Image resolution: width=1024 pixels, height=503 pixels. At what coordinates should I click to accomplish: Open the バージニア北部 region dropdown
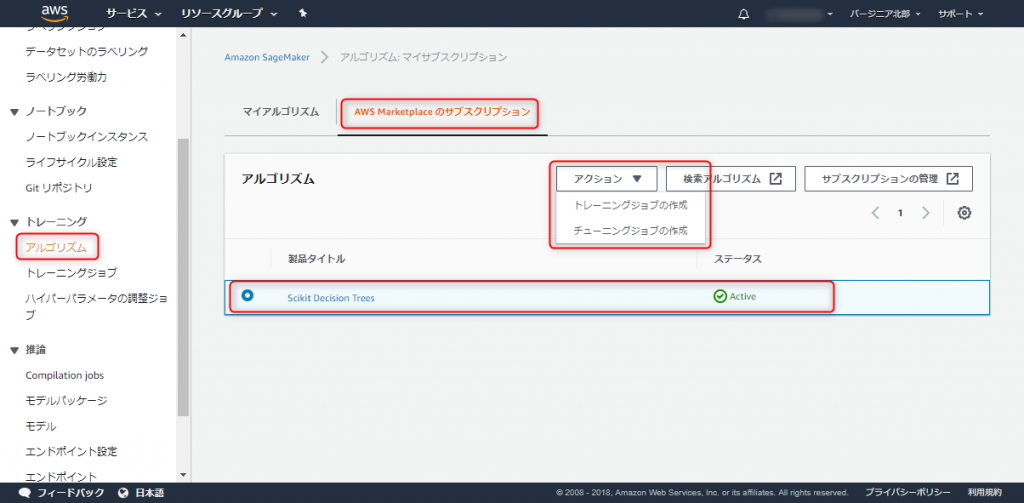coord(885,14)
